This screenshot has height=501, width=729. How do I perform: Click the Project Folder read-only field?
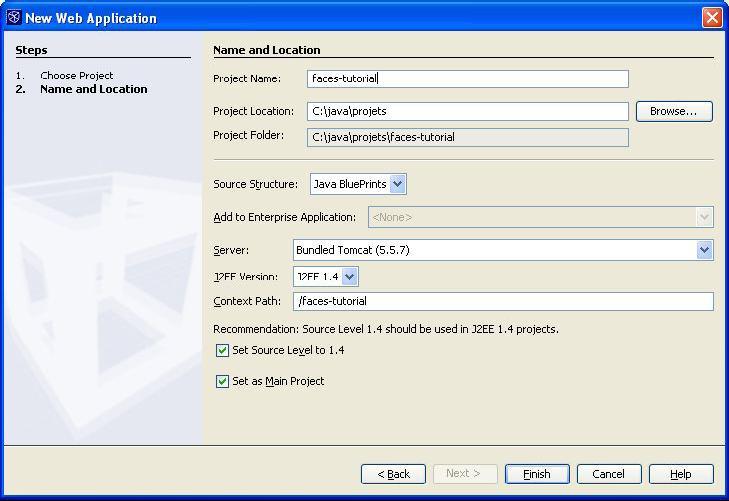467,137
